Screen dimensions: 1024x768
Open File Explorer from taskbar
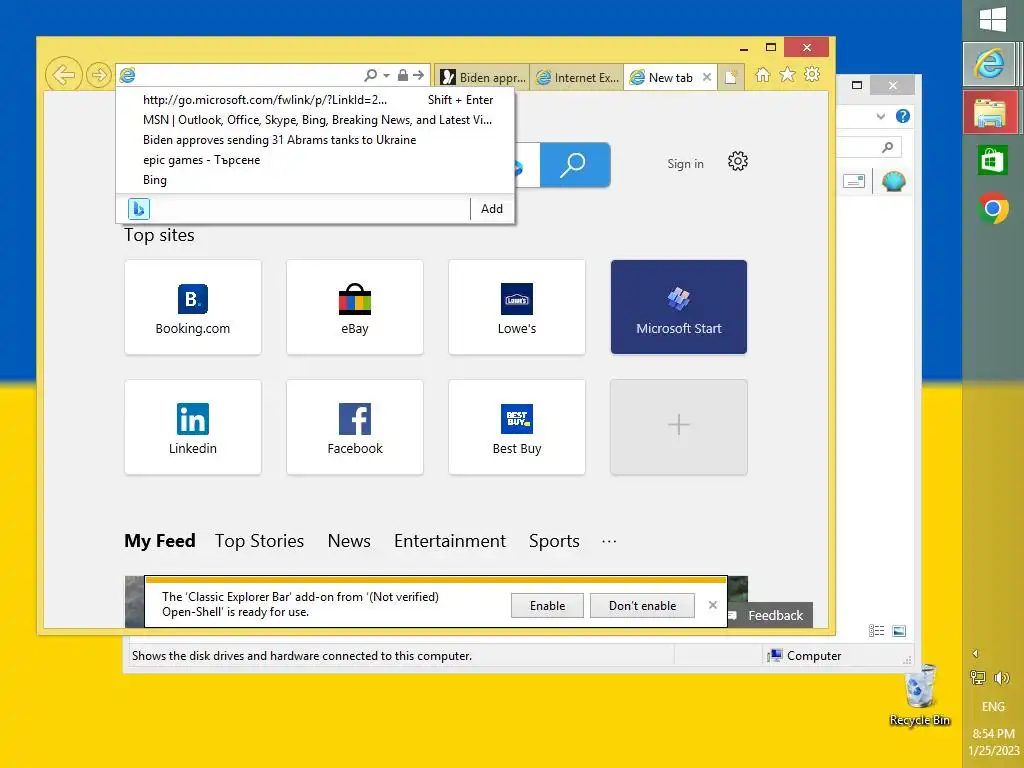(x=990, y=112)
